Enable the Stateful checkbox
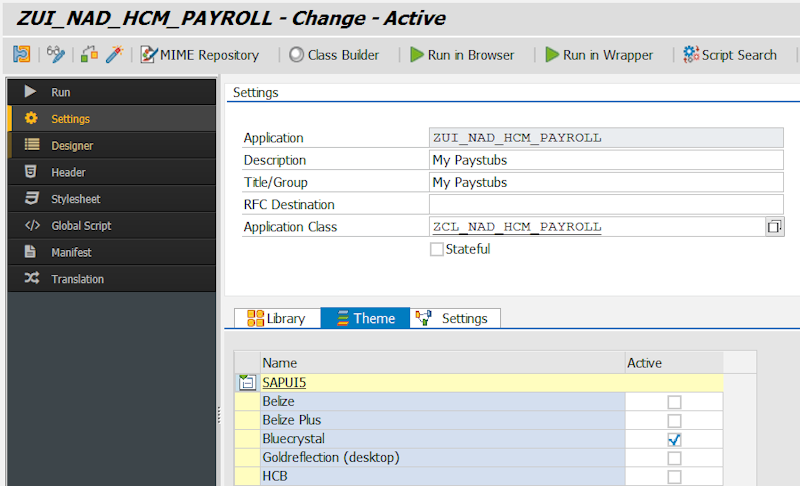Screen dimensions: 800x486 pos(437,249)
